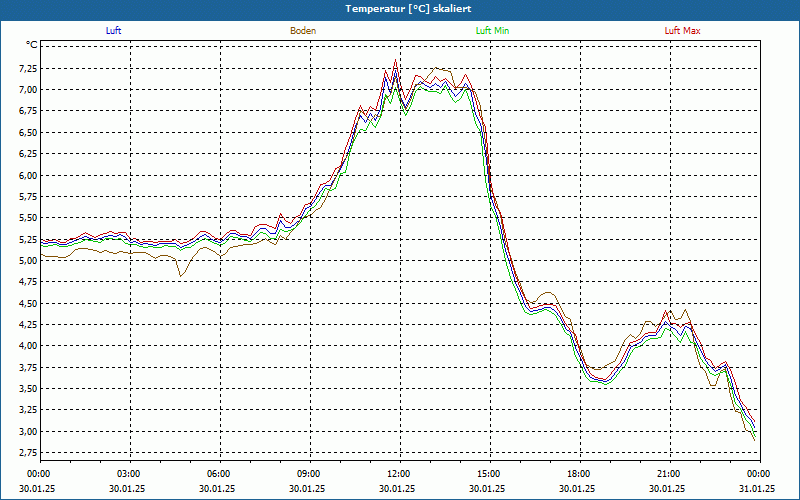The height and width of the screenshot is (500, 800).
Task: Click the 4,75 y-axis value
Action: pyautogui.click(x=28, y=282)
